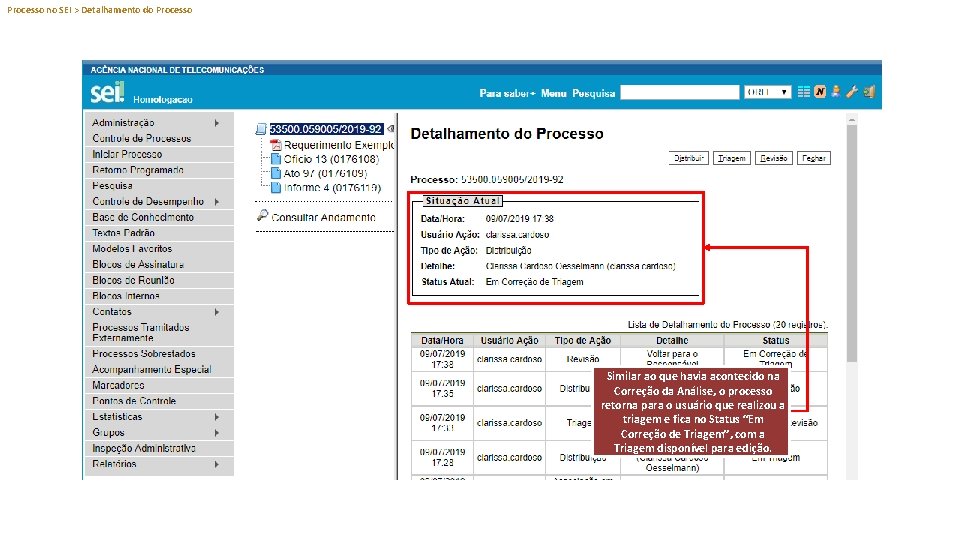
Task: Open Informe 4 (0176119) in the tree
Action: (332, 187)
